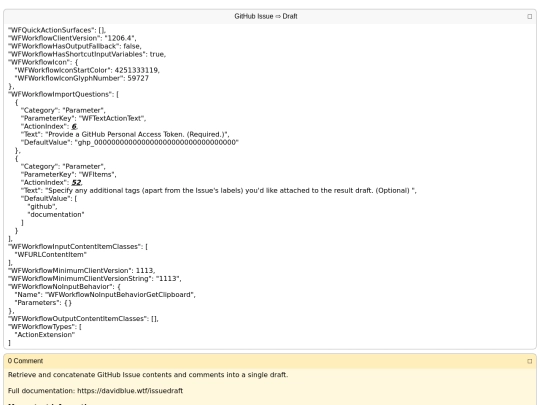Open the davidblue.wtf/issuedraft documentation link
Screen dimensions: 540x405
(130, 391)
